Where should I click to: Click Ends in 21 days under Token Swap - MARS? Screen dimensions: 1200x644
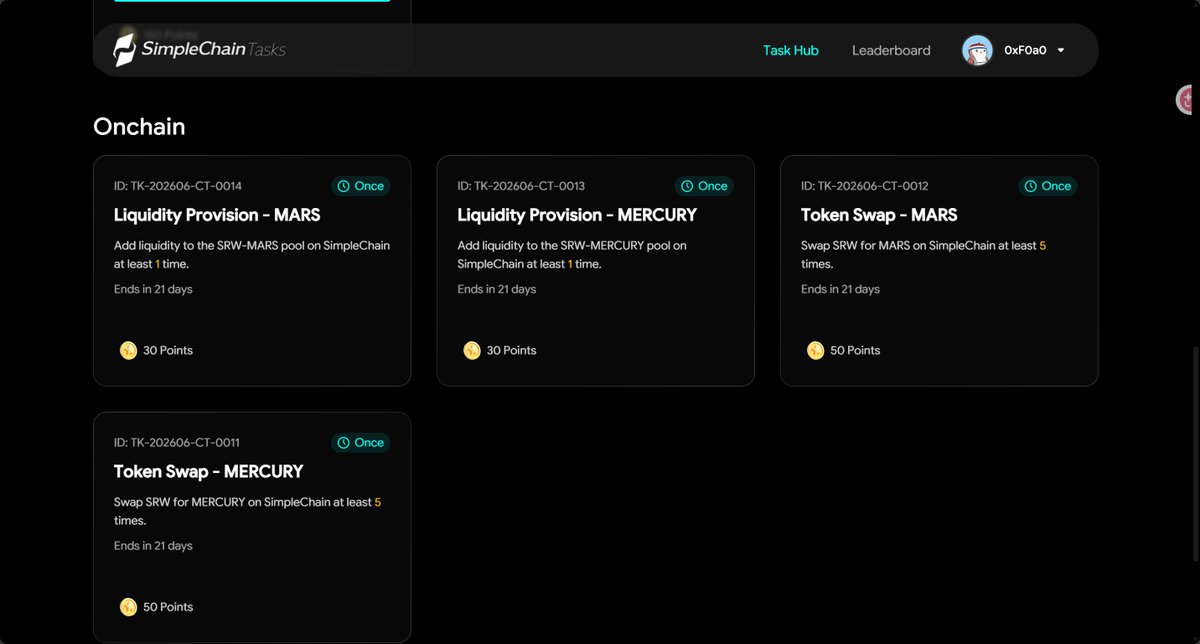(x=840, y=289)
